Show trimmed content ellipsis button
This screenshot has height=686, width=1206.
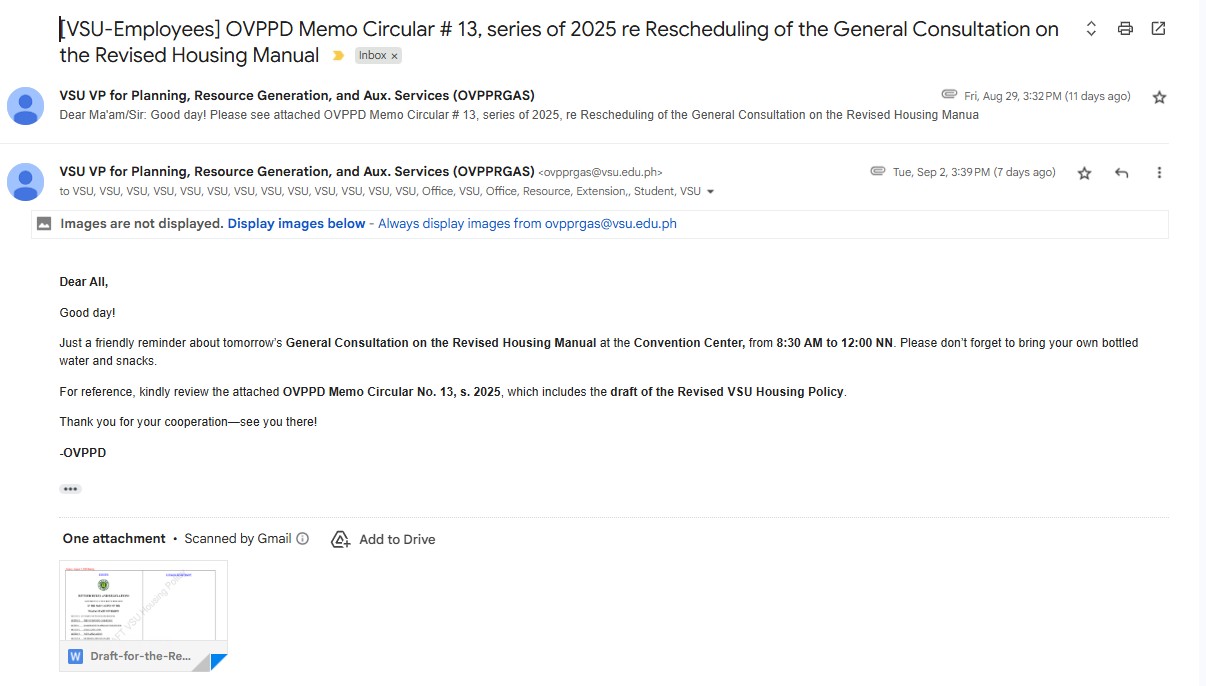point(70,489)
